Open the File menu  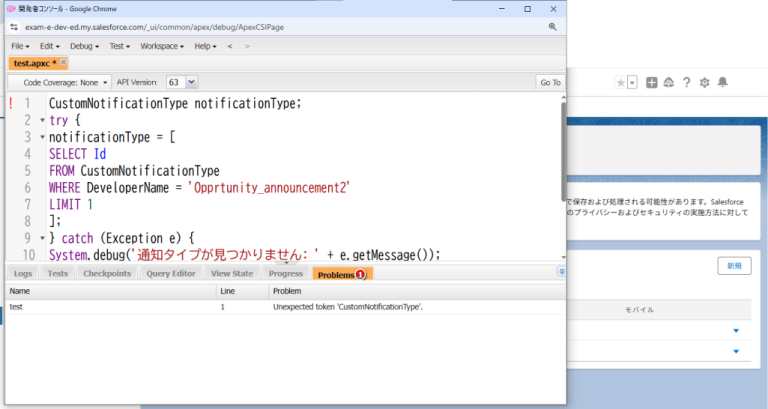click(20, 46)
